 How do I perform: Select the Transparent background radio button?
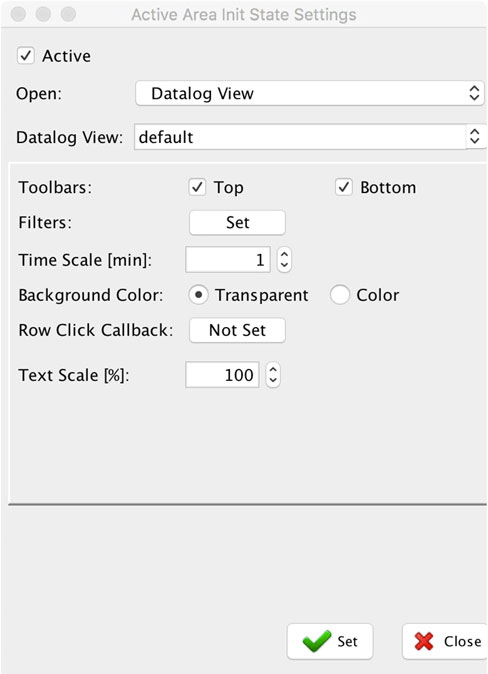(198, 295)
